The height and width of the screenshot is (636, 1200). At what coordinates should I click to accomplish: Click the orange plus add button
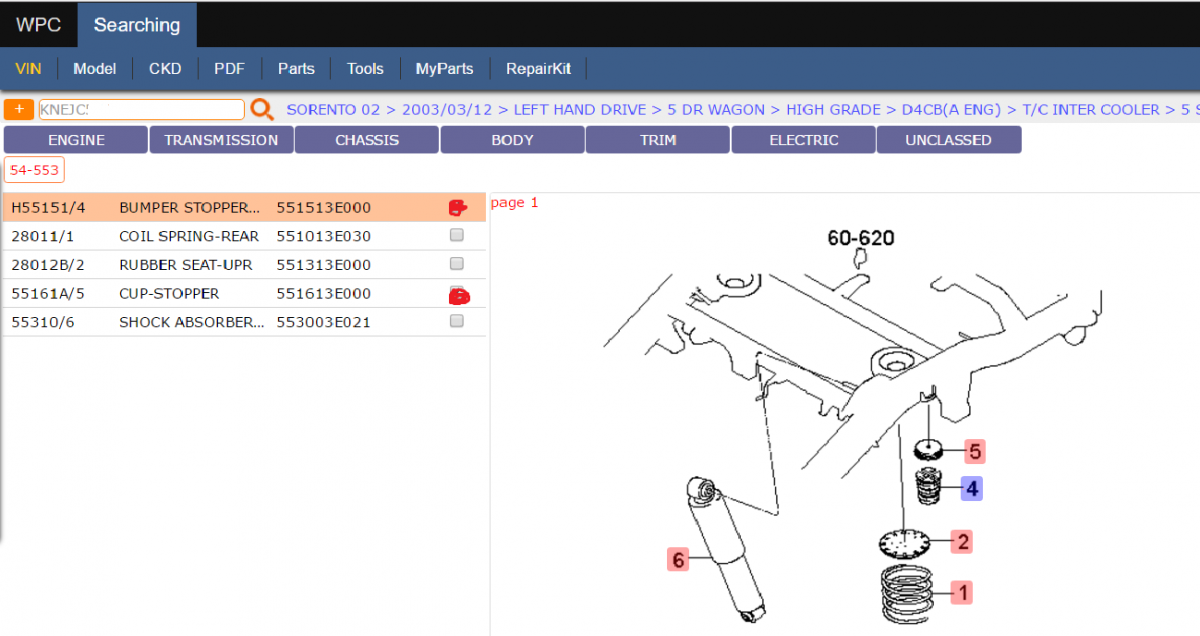[19, 110]
